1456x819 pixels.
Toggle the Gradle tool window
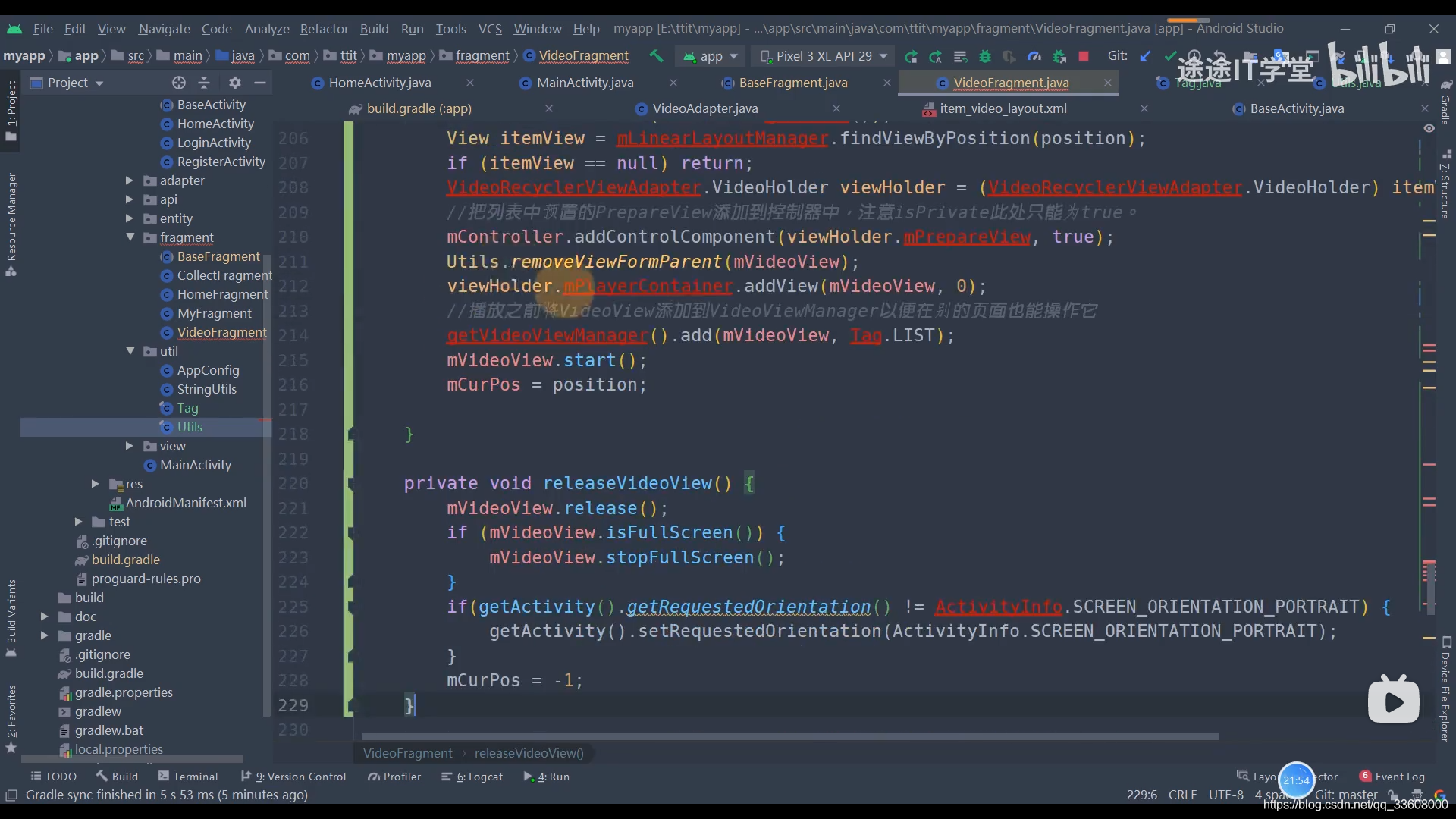pos(1445,102)
